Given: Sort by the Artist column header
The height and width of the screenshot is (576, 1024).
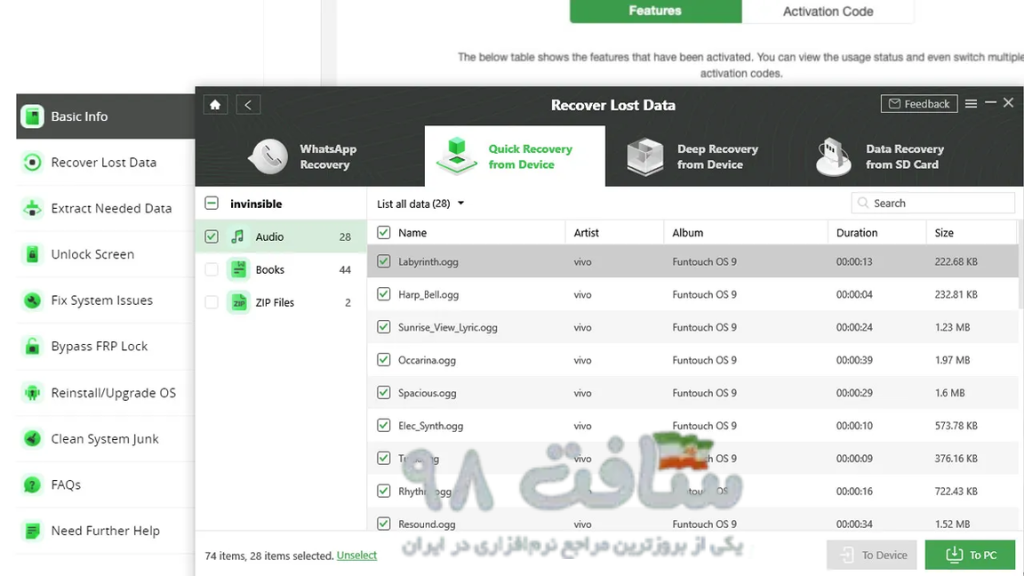Looking at the screenshot, I should coord(586,232).
